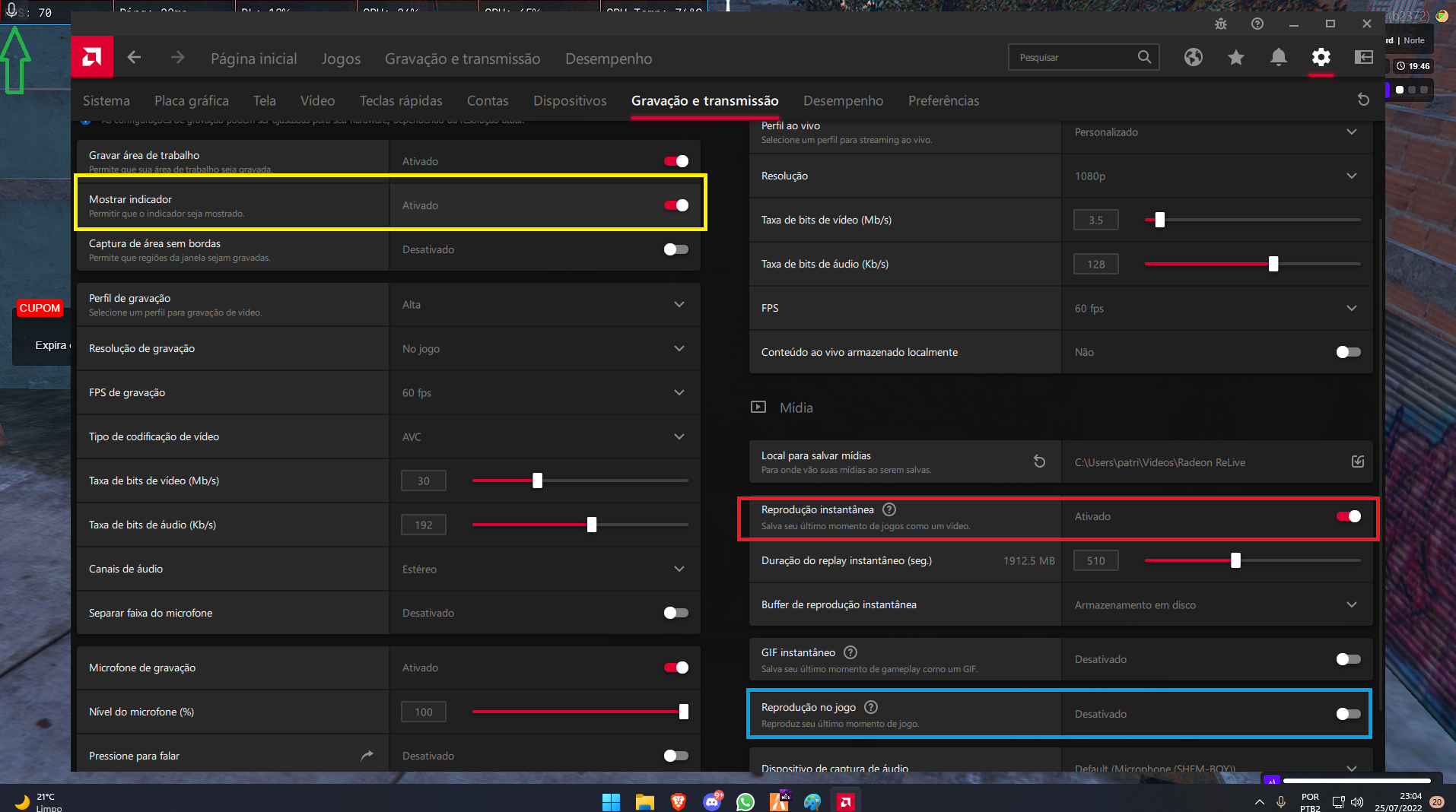Expand Perfil de gravação dropdown
This screenshot has height=812, width=1456.
pos(545,304)
